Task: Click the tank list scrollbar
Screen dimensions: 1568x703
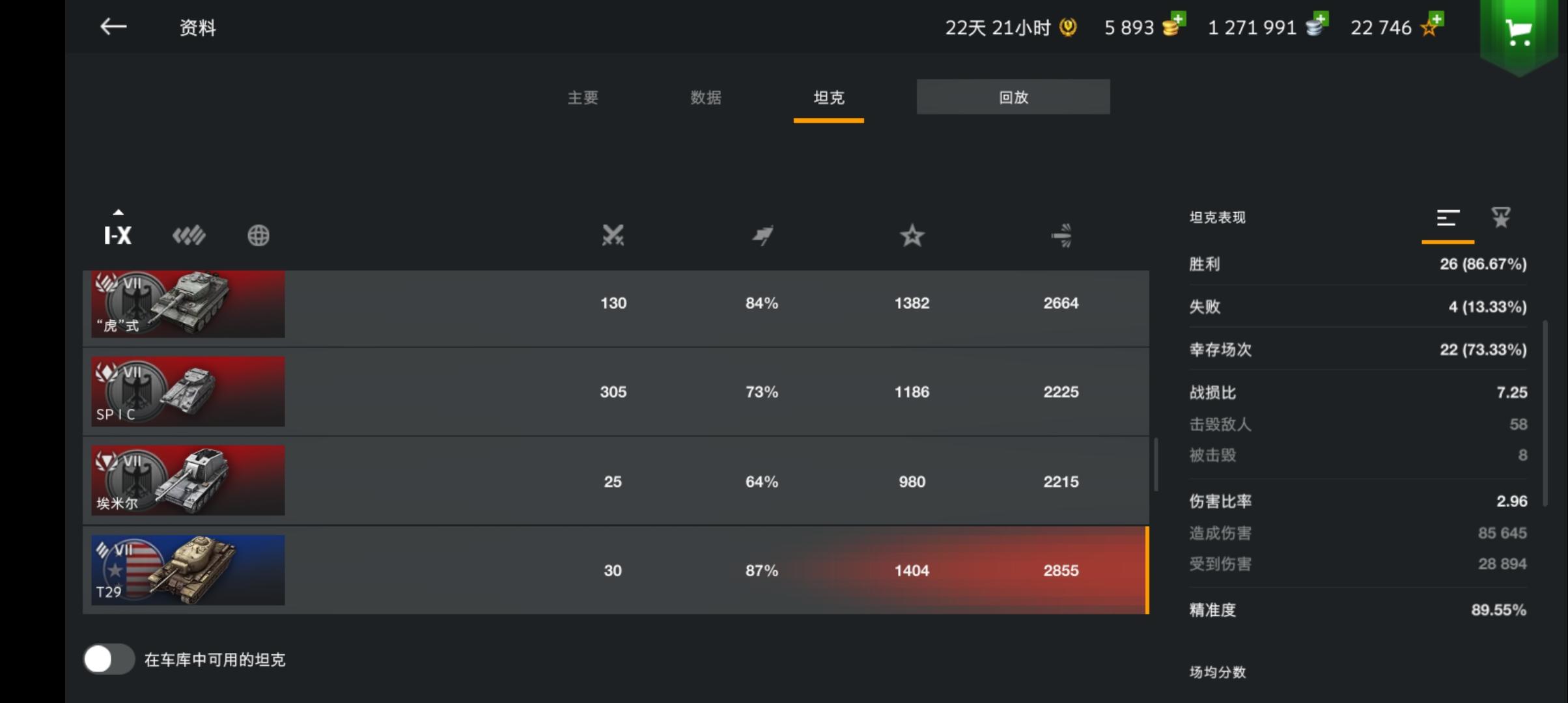Action: click(1156, 465)
